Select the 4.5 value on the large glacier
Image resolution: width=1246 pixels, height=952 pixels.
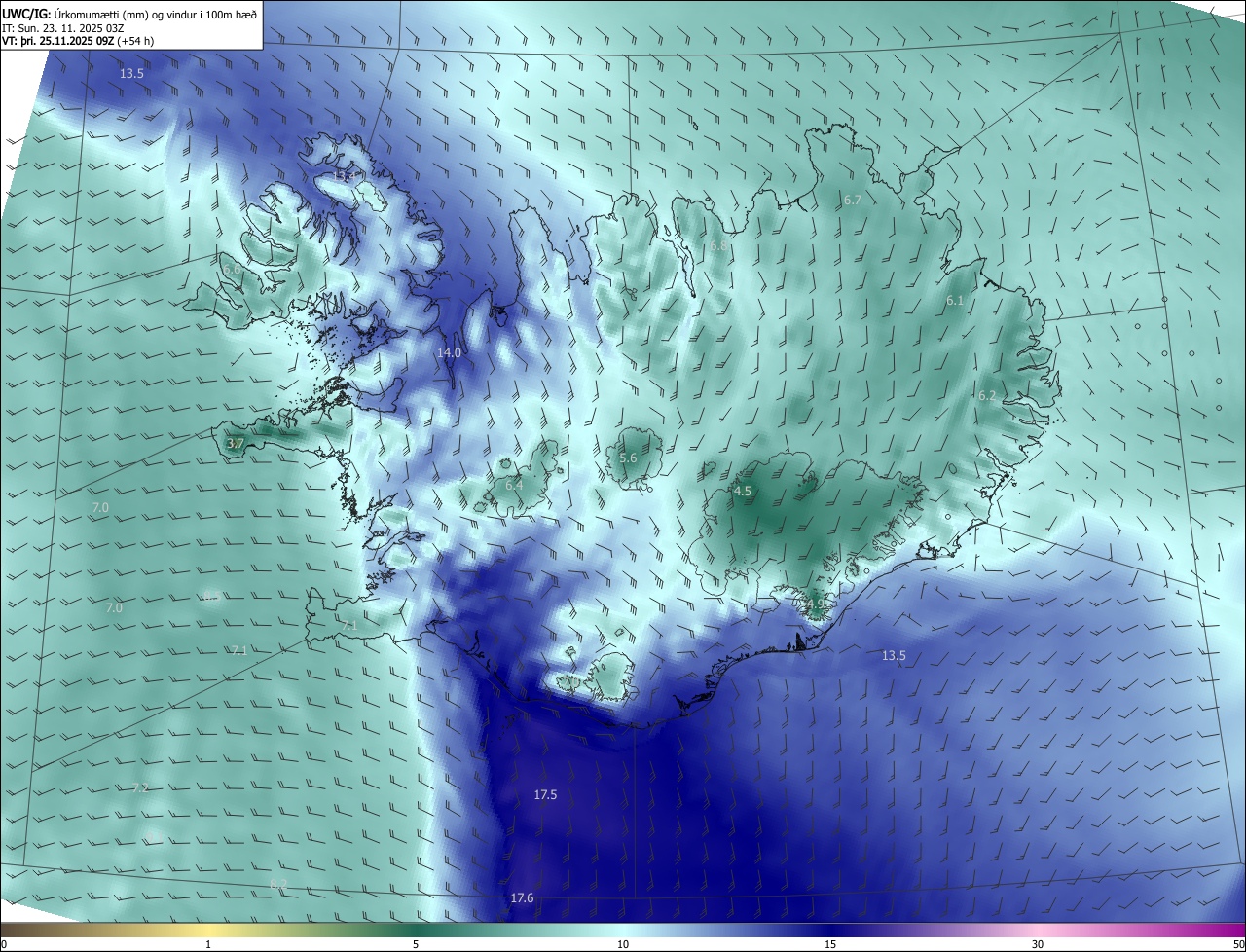click(743, 491)
